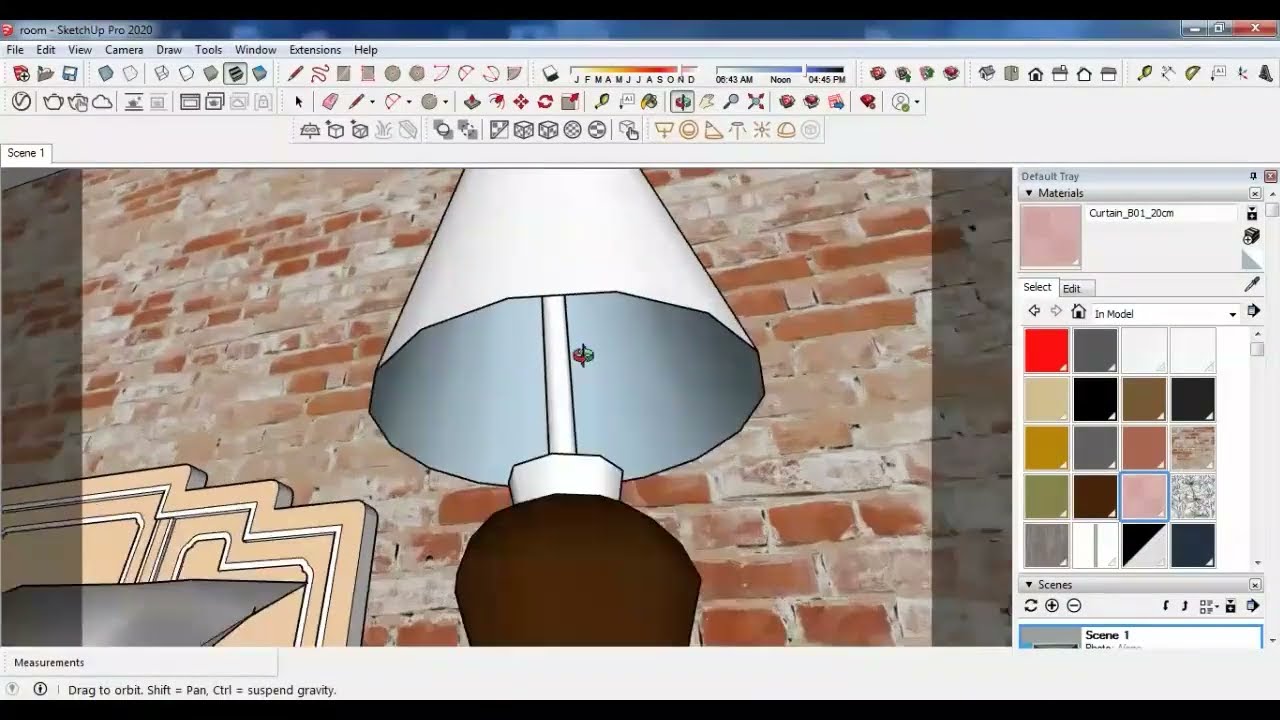This screenshot has width=1280, height=720.
Task: Open the Camera menu
Action: pyautogui.click(x=124, y=50)
